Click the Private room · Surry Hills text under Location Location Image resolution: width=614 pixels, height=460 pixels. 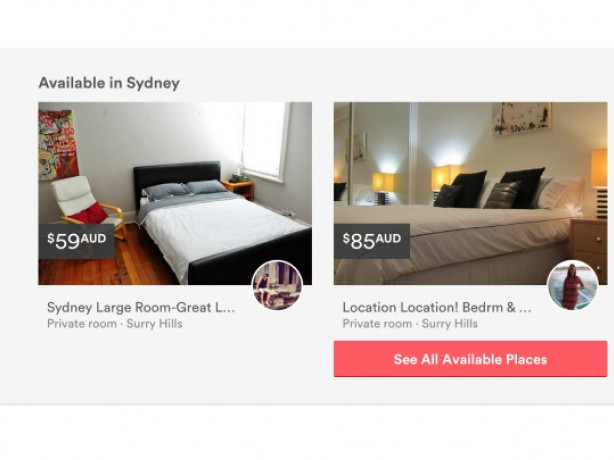pyautogui.click(x=410, y=324)
